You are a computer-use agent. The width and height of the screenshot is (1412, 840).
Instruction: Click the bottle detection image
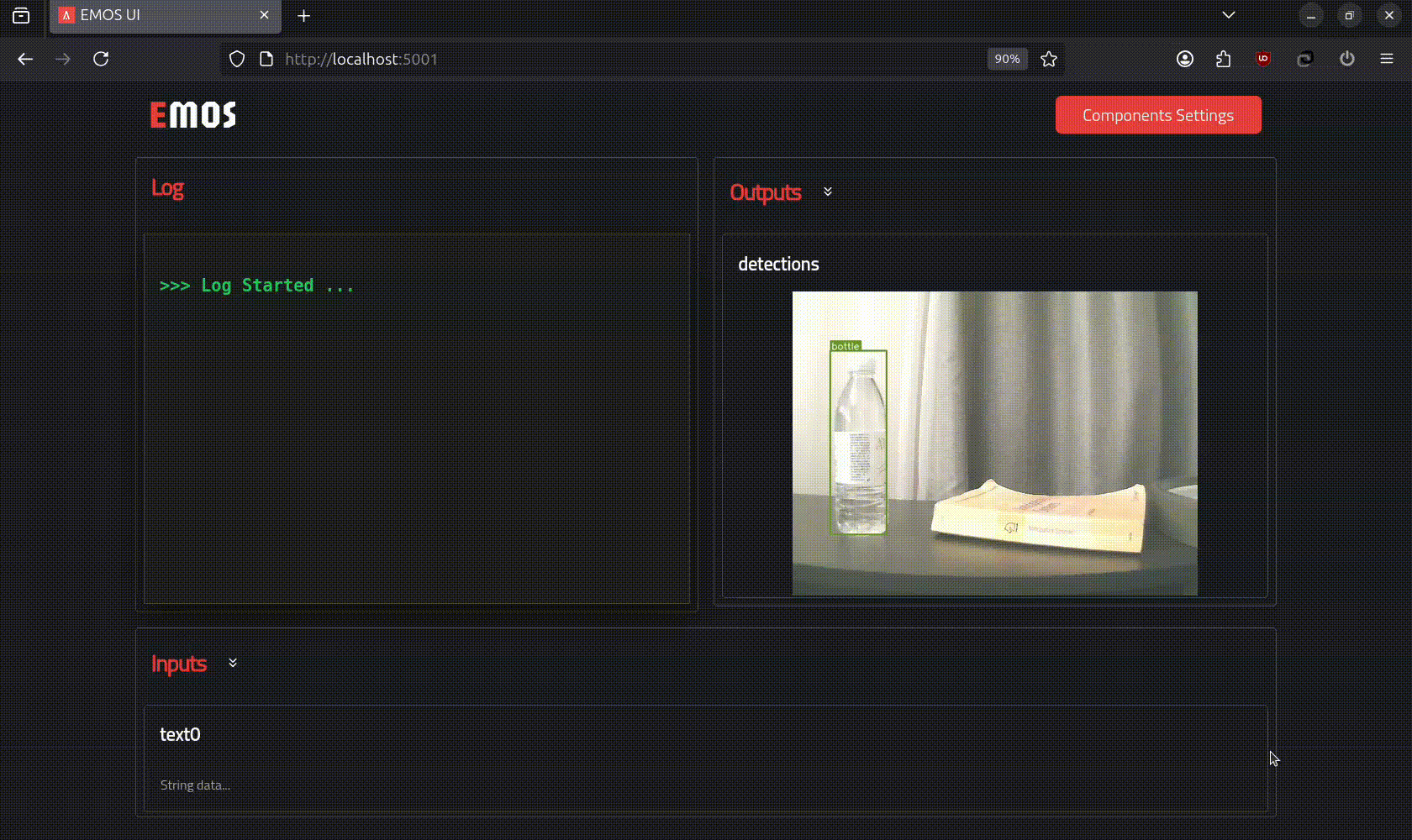tap(994, 443)
